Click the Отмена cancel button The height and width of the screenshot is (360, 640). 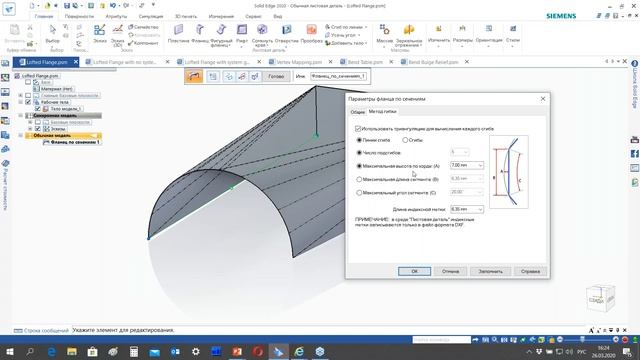pos(450,271)
